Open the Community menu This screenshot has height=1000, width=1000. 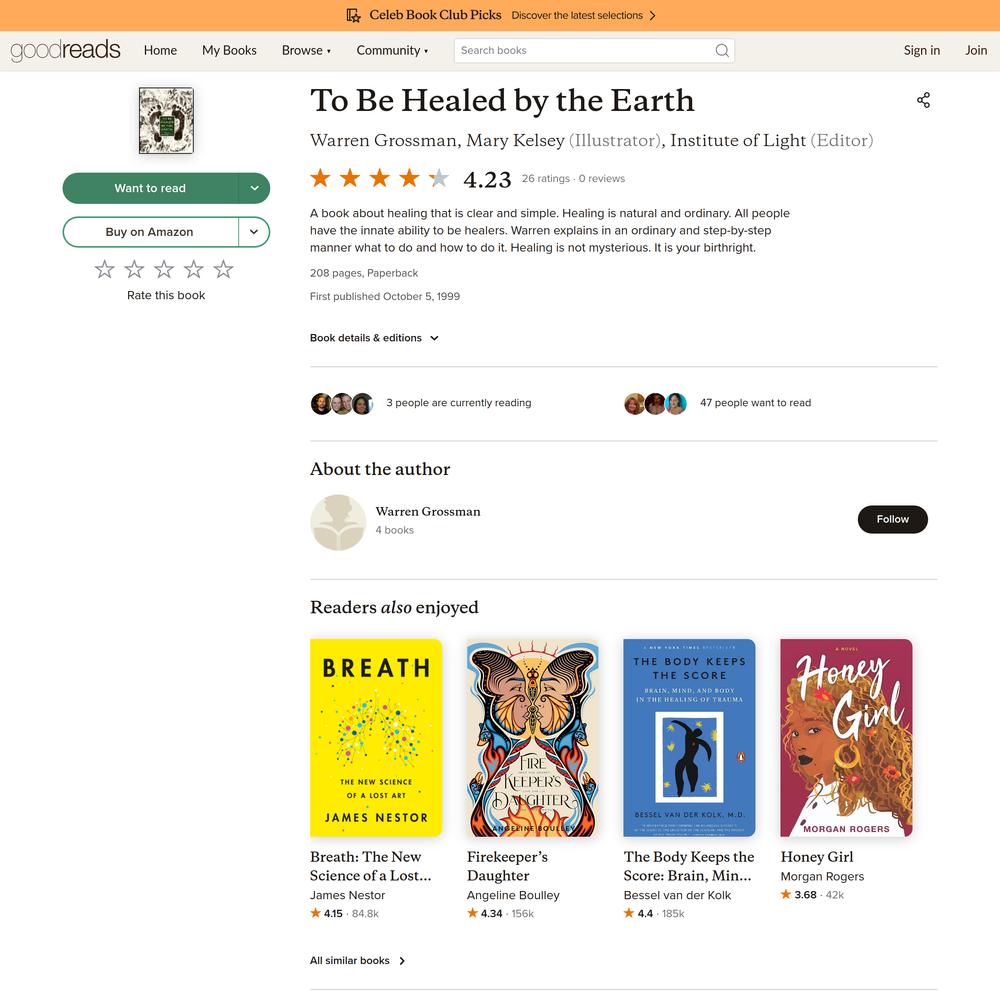[x=392, y=50]
